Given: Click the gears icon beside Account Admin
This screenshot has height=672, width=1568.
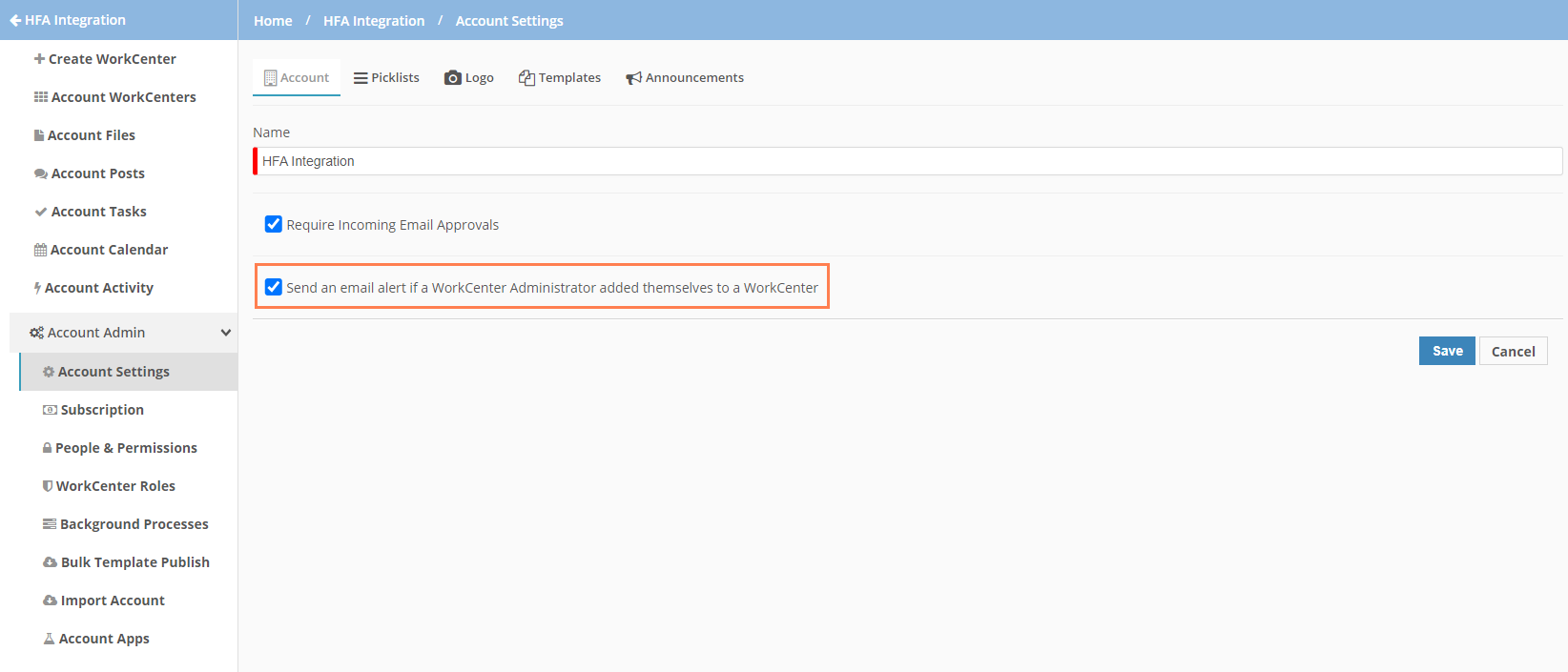Looking at the screenshot, I should click(36, 333).
